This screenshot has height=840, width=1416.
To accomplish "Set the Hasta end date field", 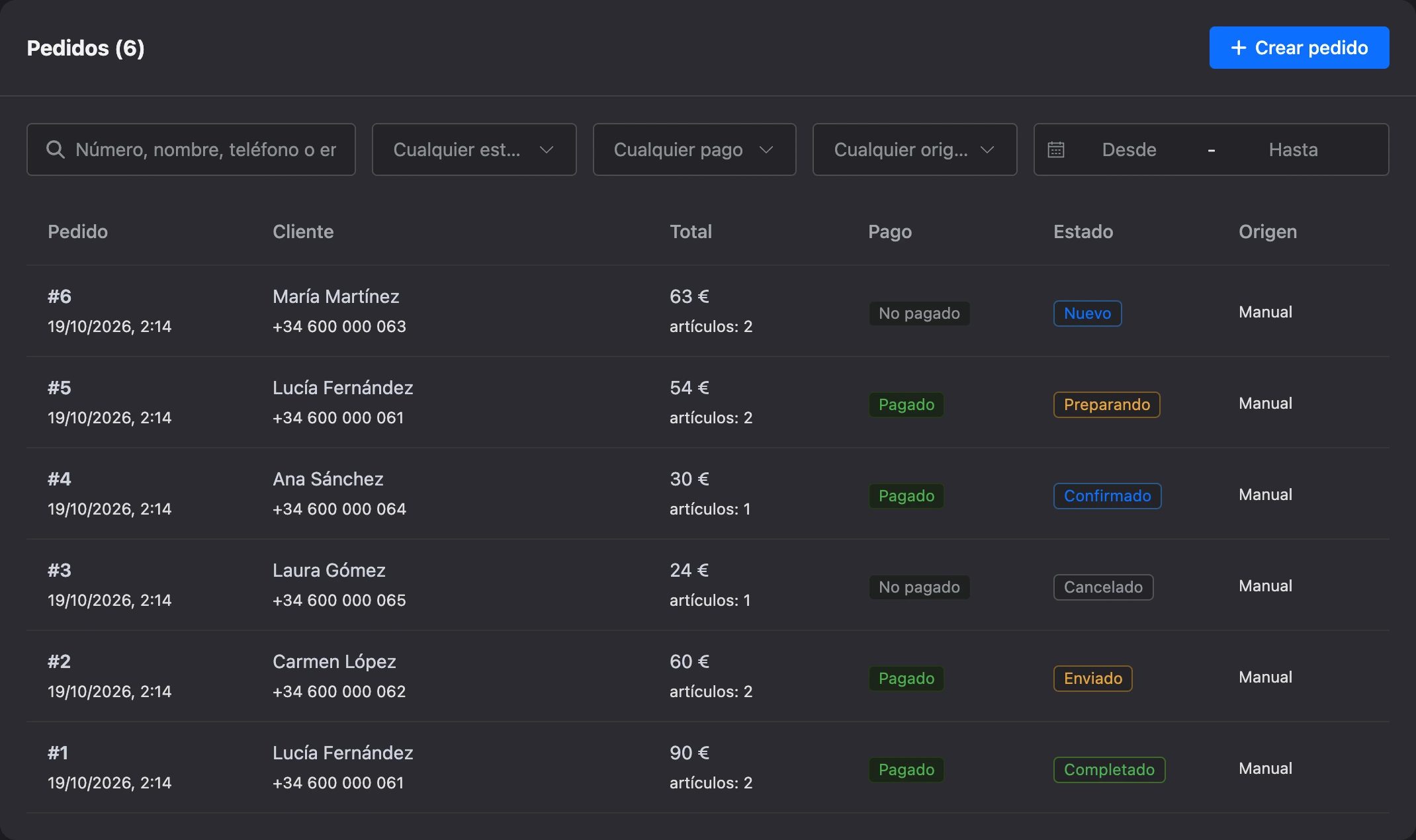I will click(x=1293, y=149).
